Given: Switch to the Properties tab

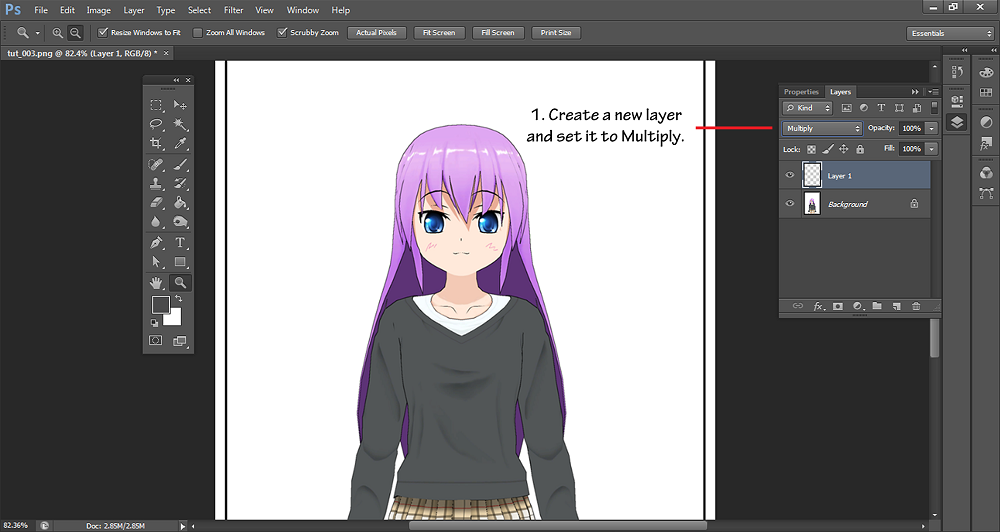Looking at the screenshot, I should [801, 92].
